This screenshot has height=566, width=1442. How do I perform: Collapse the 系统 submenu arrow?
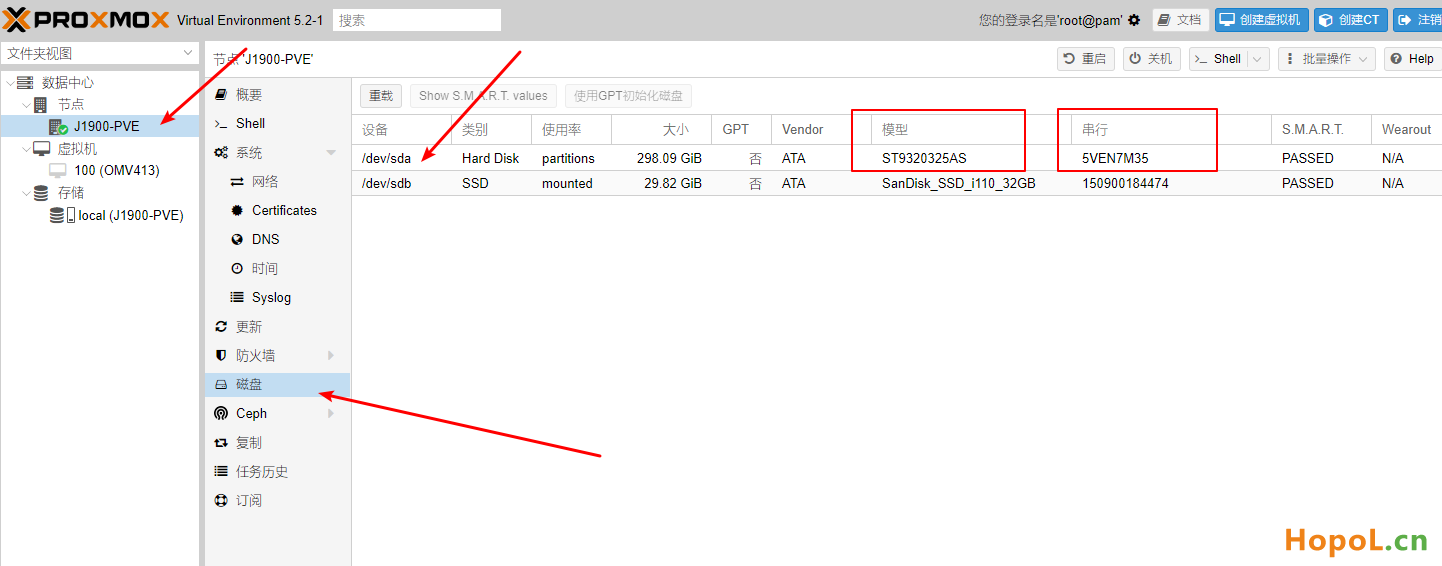(331, 153)
